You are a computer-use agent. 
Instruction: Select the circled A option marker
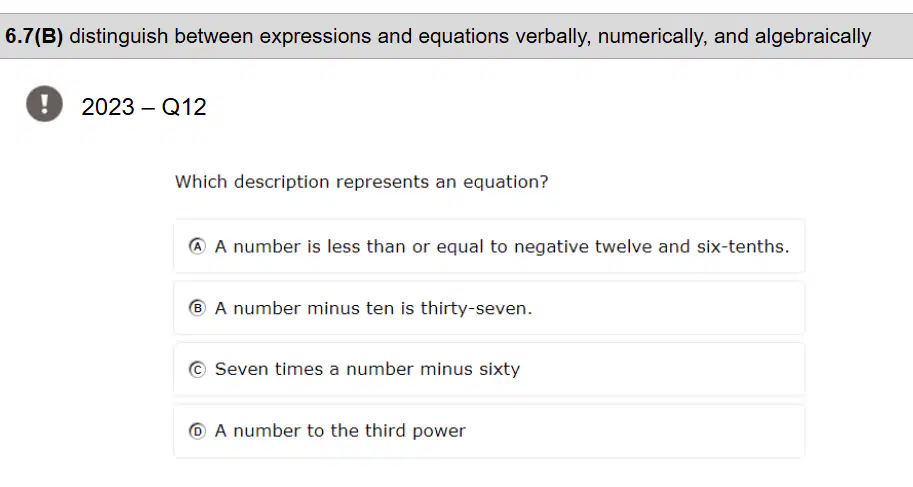[x=197, y=246]
